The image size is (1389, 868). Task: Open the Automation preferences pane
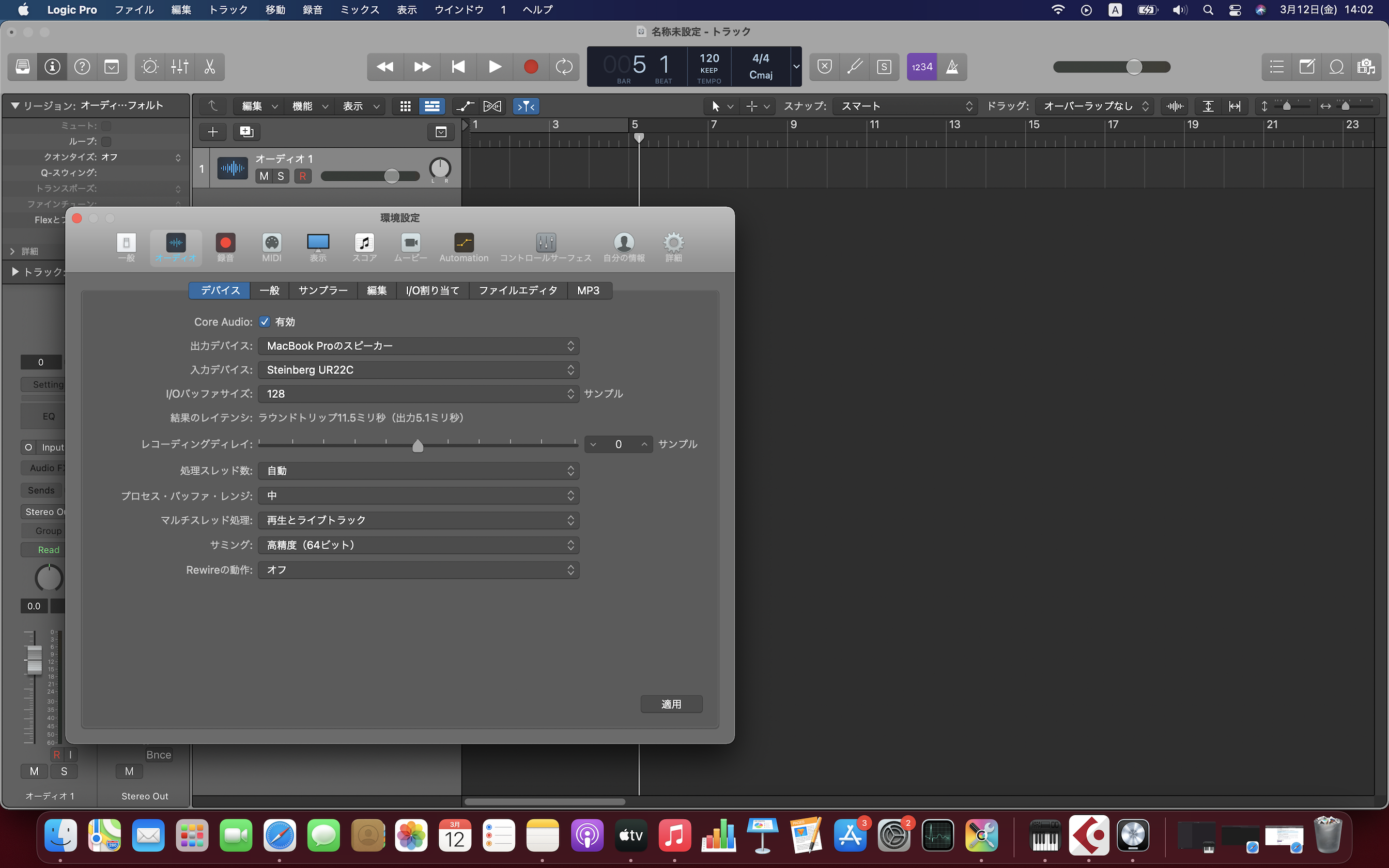(464, 247)
